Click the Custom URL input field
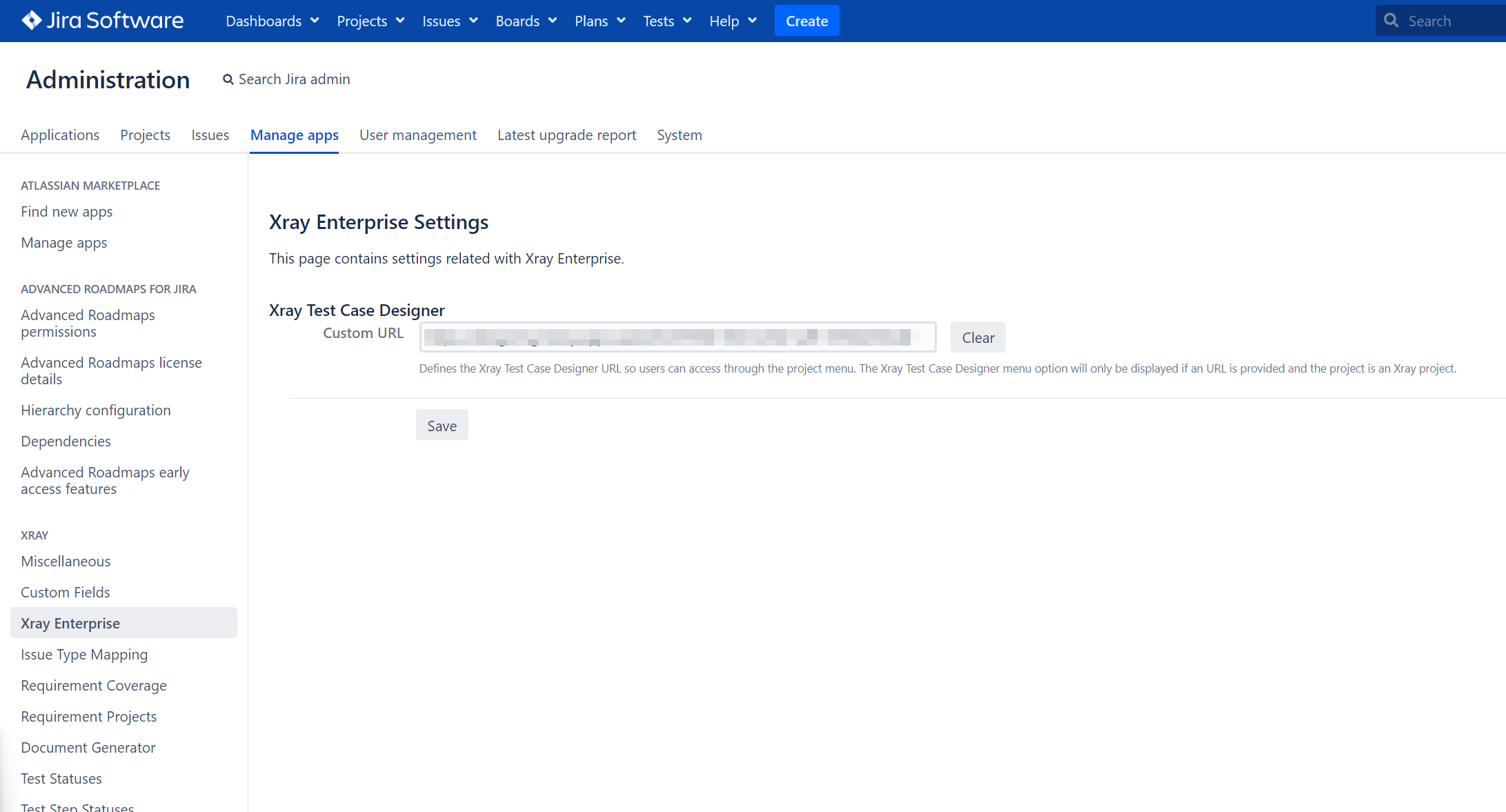The height and width of the screenshot is (812, 1506). [x=677, y=337]
